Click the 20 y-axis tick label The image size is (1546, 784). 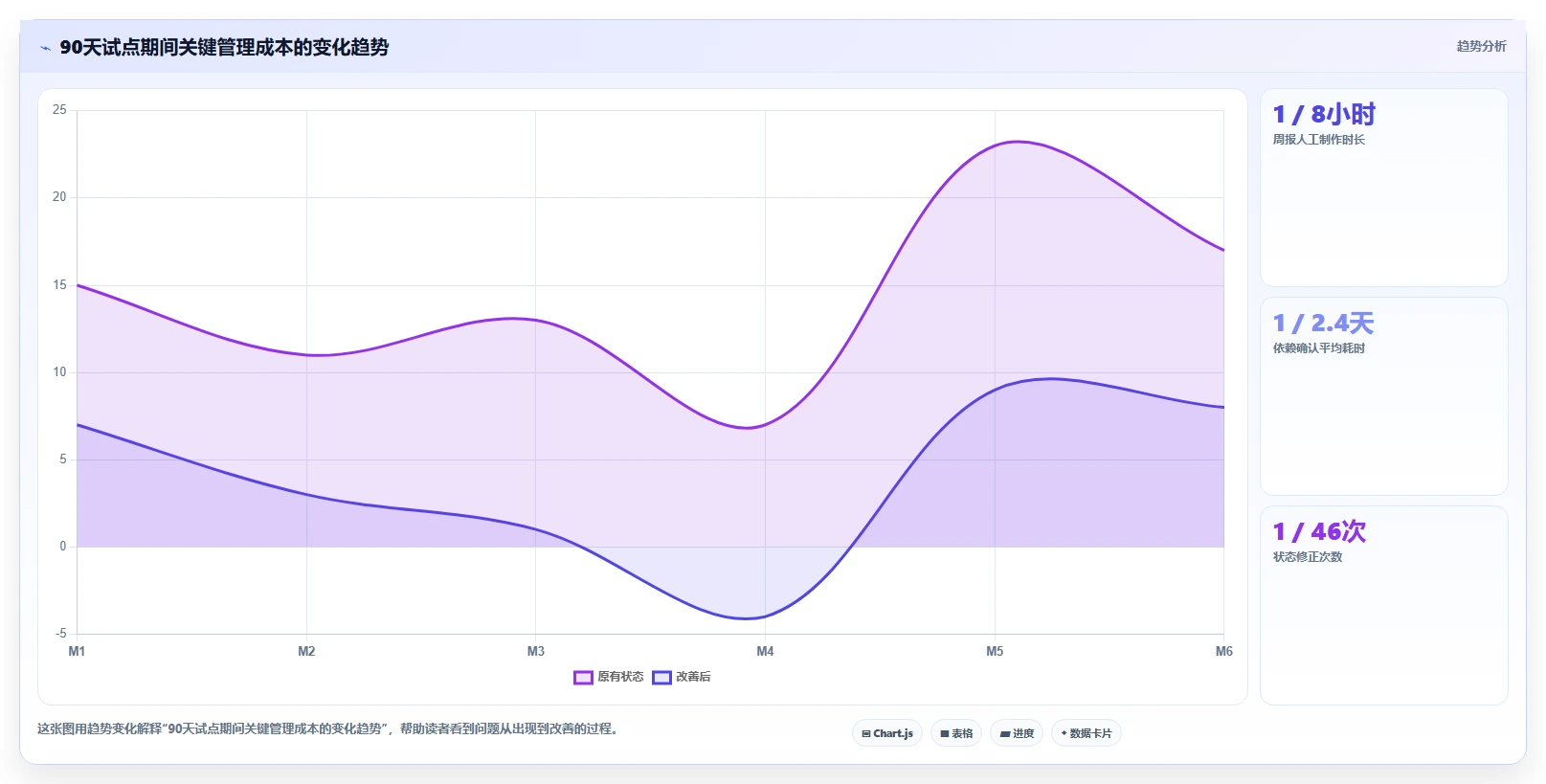(x=59, y=197)
